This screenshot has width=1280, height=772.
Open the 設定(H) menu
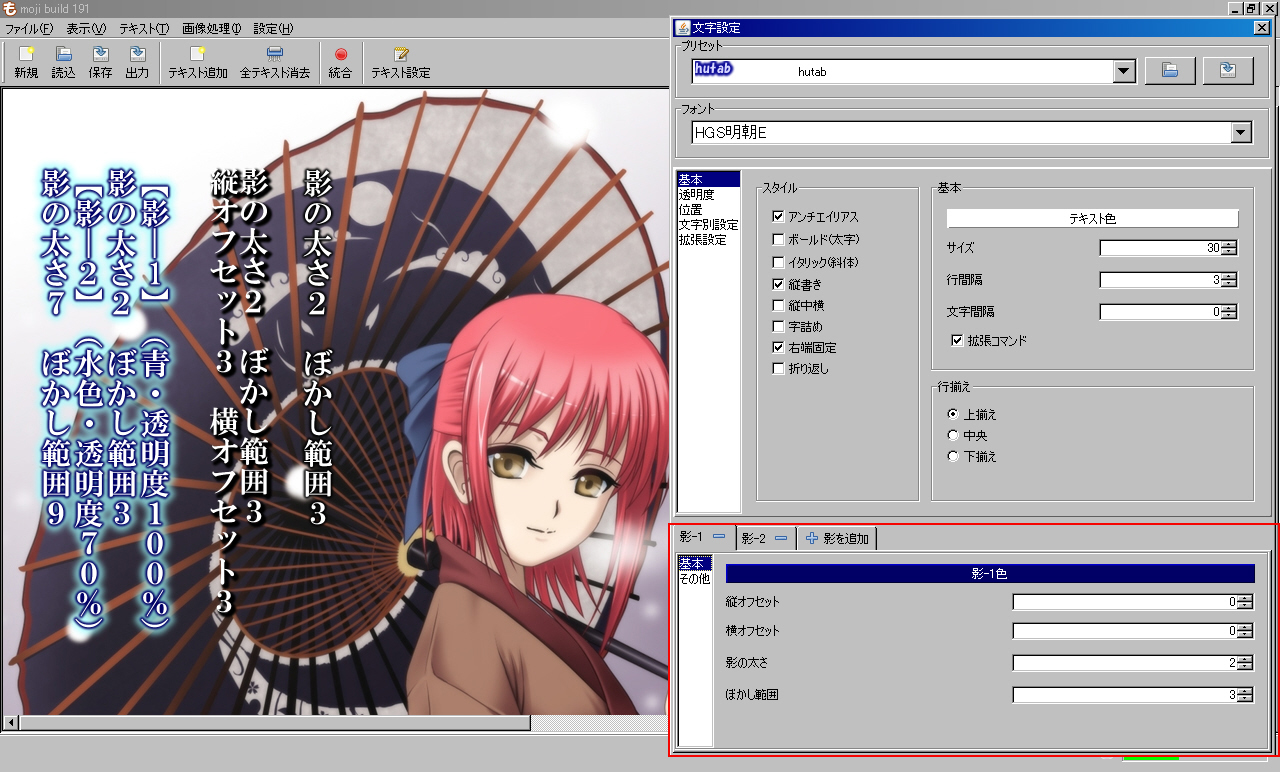click(273, 29)
